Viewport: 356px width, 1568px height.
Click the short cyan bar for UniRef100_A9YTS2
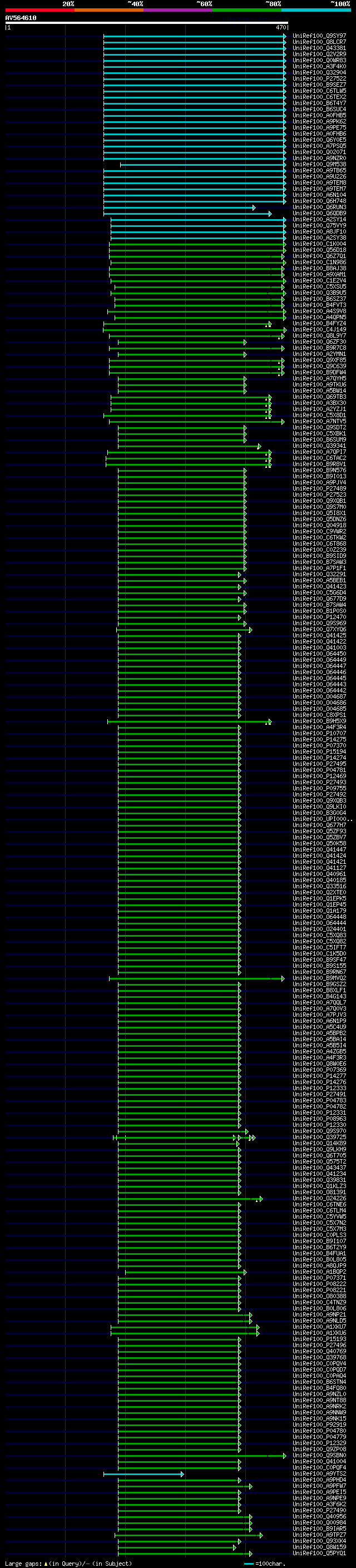click(144, 1474)
